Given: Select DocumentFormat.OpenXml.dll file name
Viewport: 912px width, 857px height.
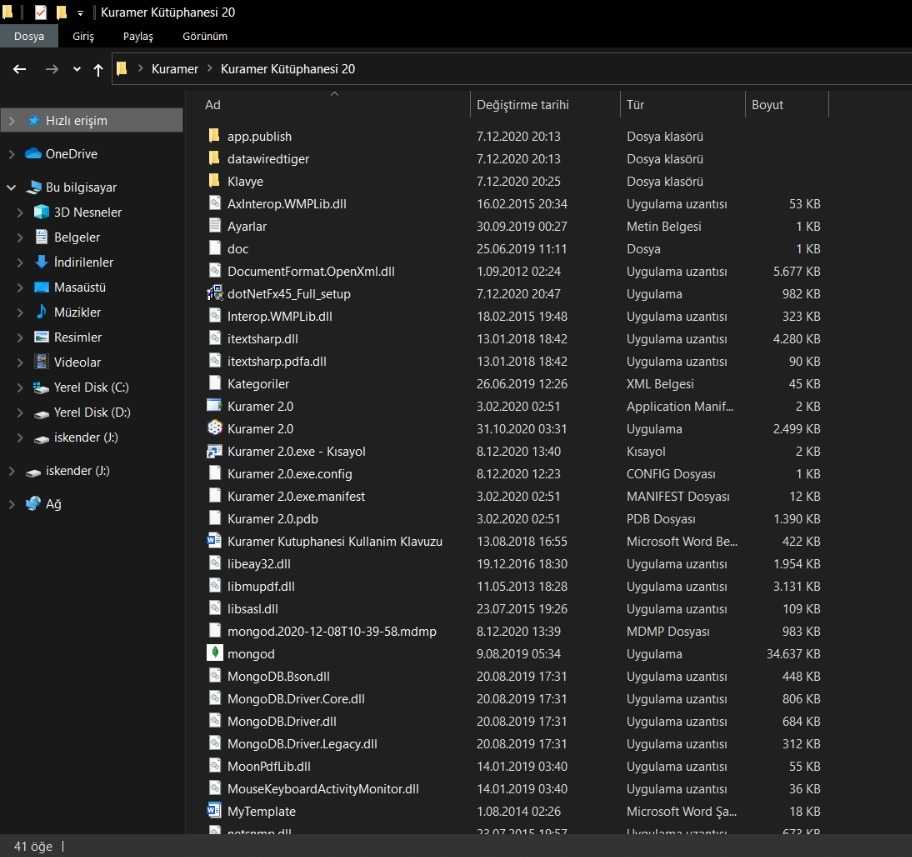Looking at the screenshot, I should (311, 271).
